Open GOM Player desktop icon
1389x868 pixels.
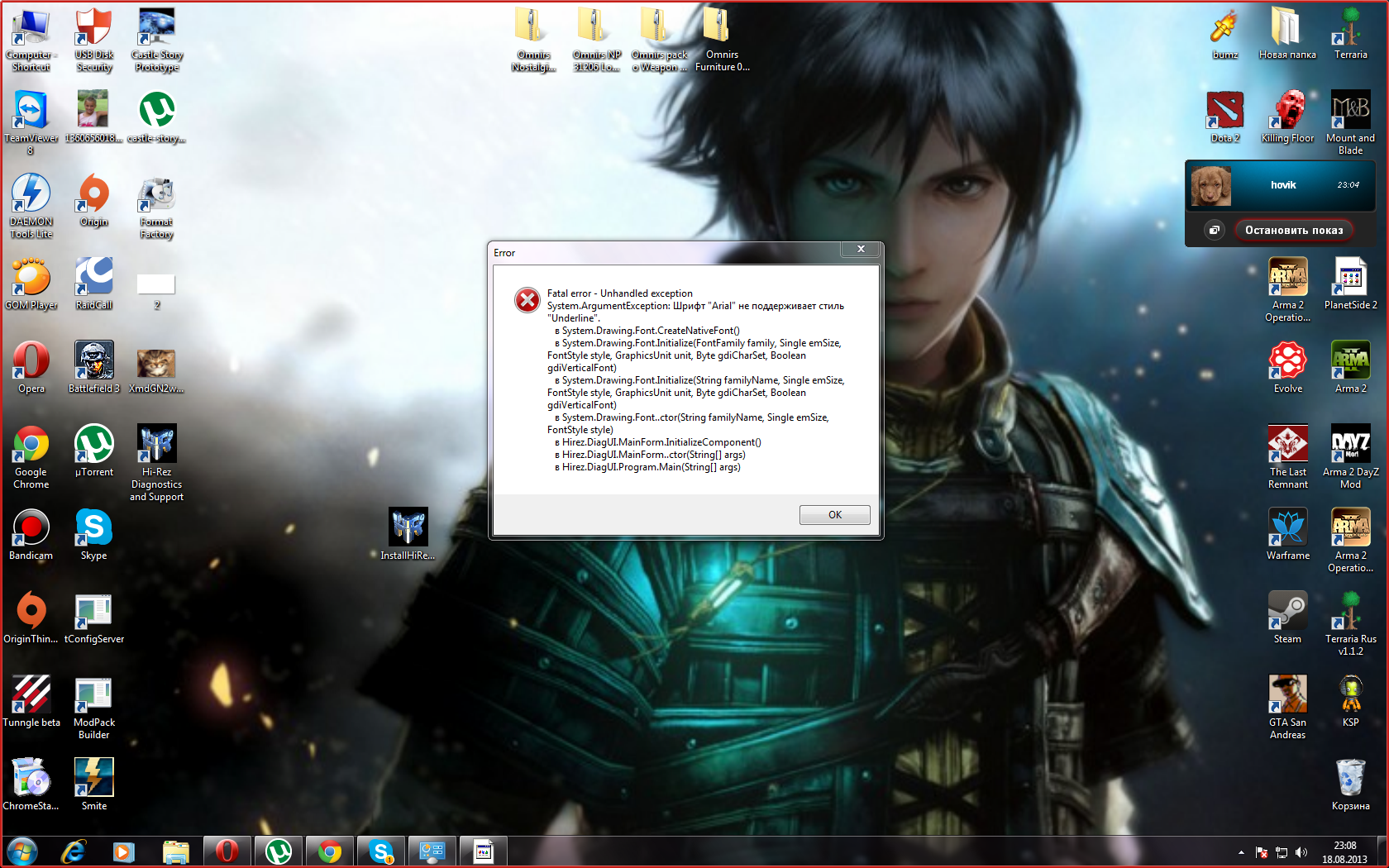tap(31, 284)
